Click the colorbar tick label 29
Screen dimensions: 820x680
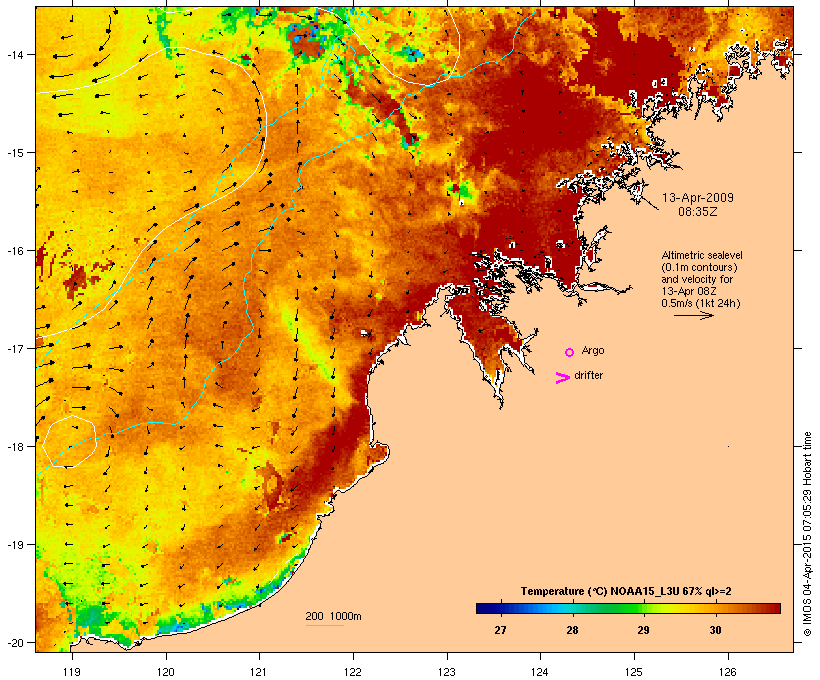click(643, 630)
